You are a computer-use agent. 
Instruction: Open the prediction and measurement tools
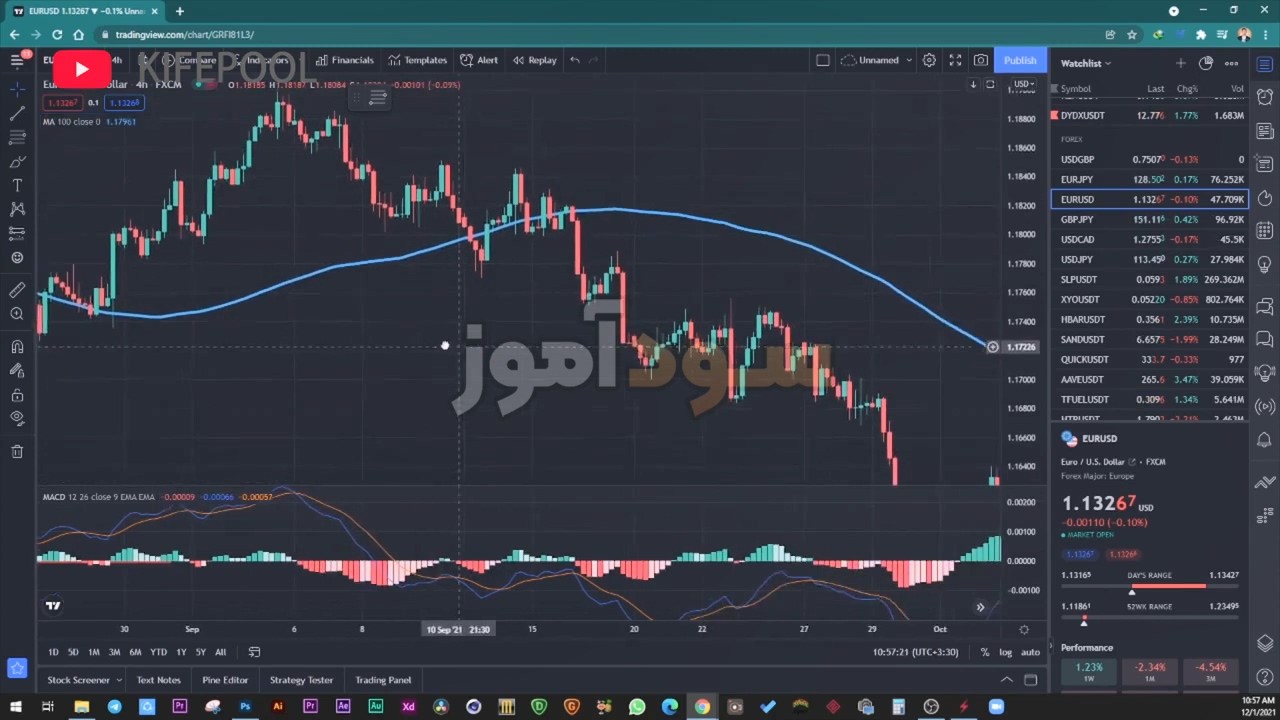[x=17, y=233]
